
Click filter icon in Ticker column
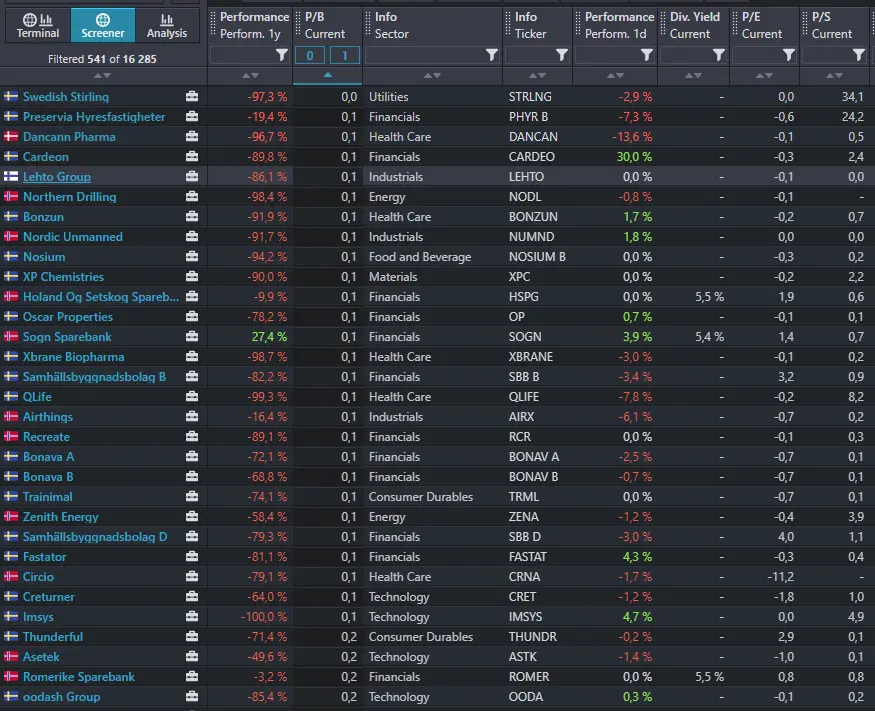click(x=561, y=55)
